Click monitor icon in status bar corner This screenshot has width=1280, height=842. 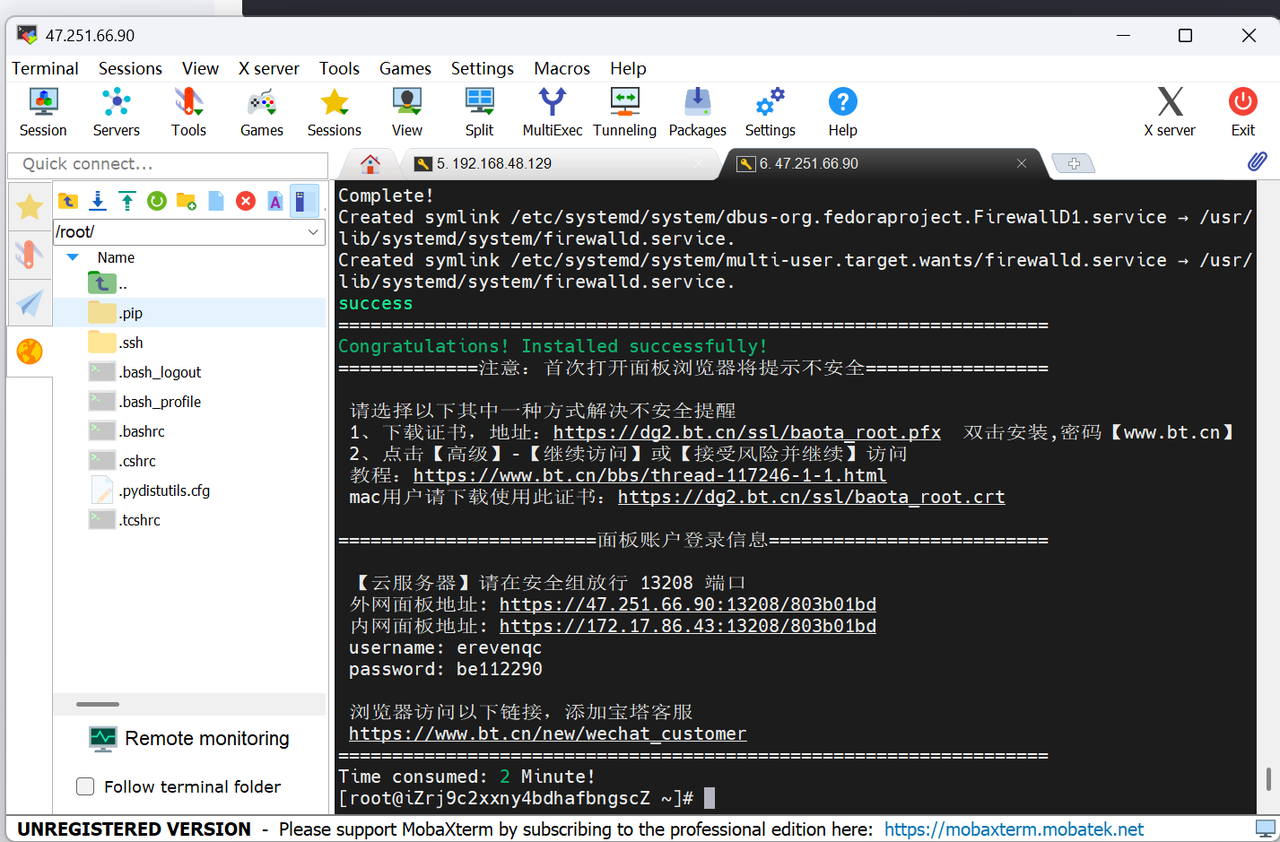1265,829
